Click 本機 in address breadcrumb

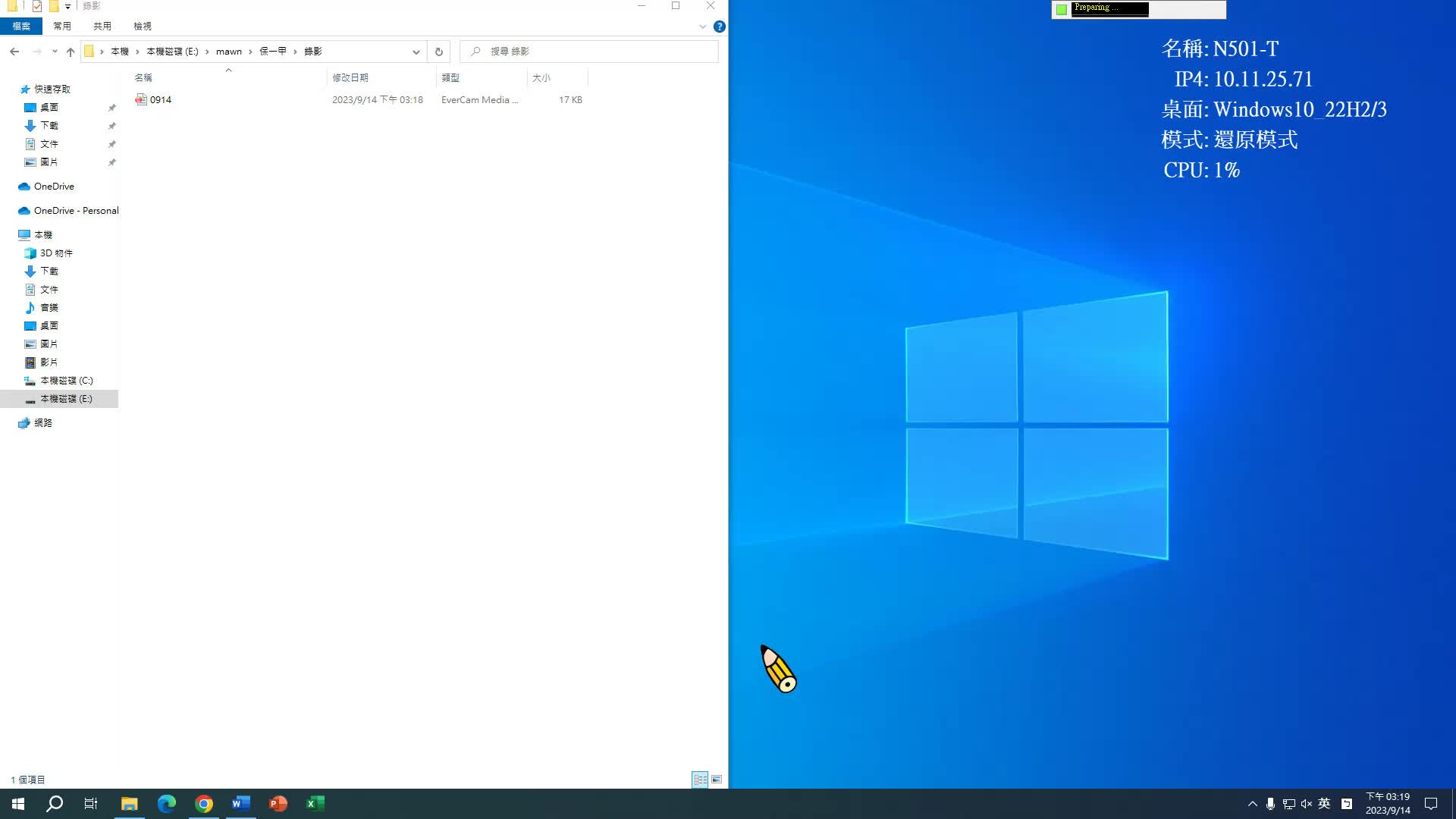pyautogui.click(x=120, y=52)
